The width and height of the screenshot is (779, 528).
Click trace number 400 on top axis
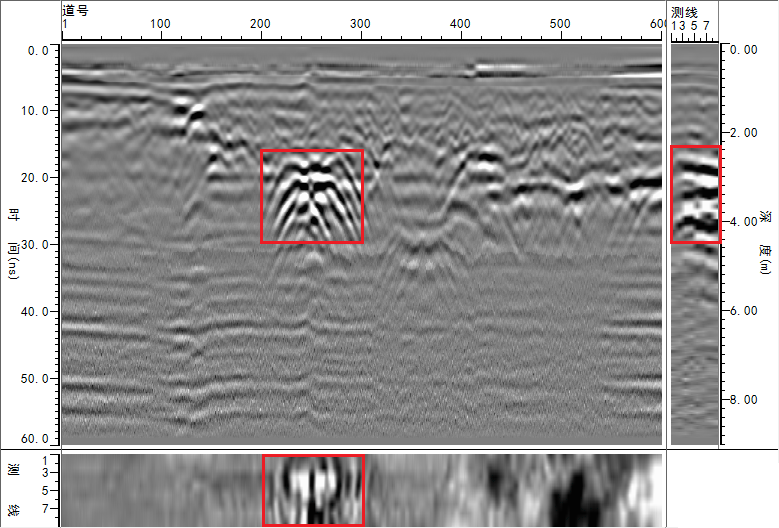point(461,22)
